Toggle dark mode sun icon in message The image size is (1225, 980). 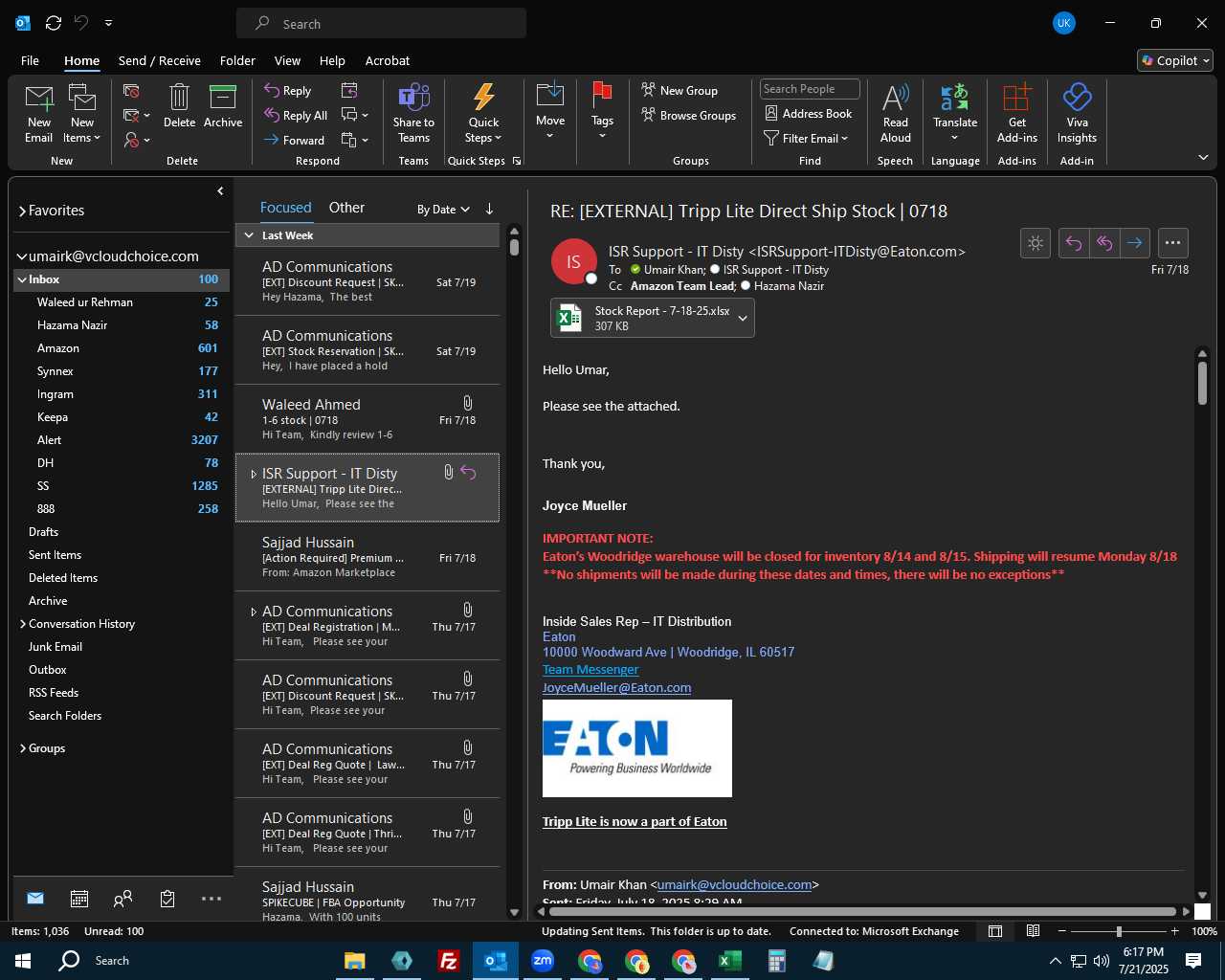click(x=1036, y=243)
